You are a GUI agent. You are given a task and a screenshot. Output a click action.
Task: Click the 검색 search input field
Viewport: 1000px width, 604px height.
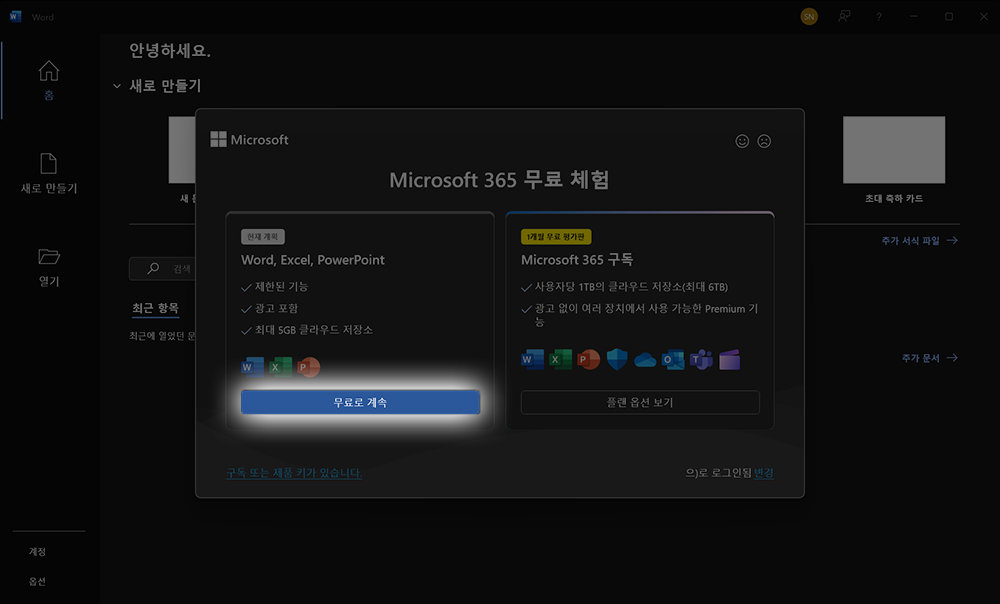162,269
